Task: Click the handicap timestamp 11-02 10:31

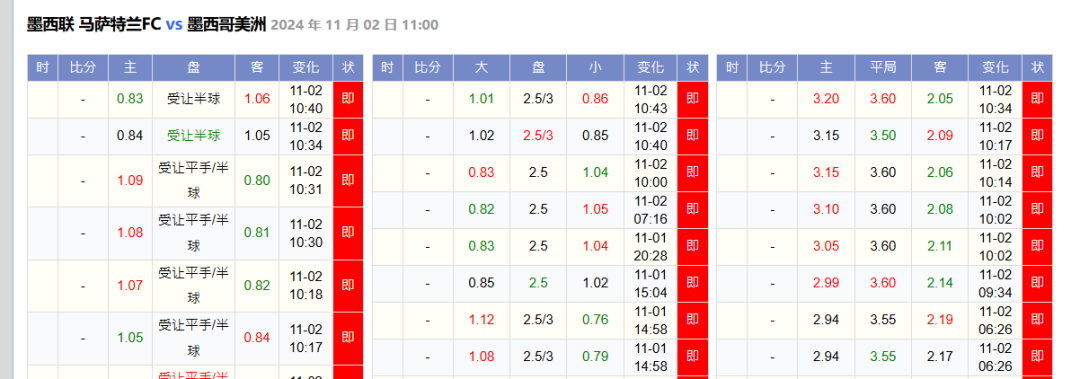Action: tap(306, 180)
